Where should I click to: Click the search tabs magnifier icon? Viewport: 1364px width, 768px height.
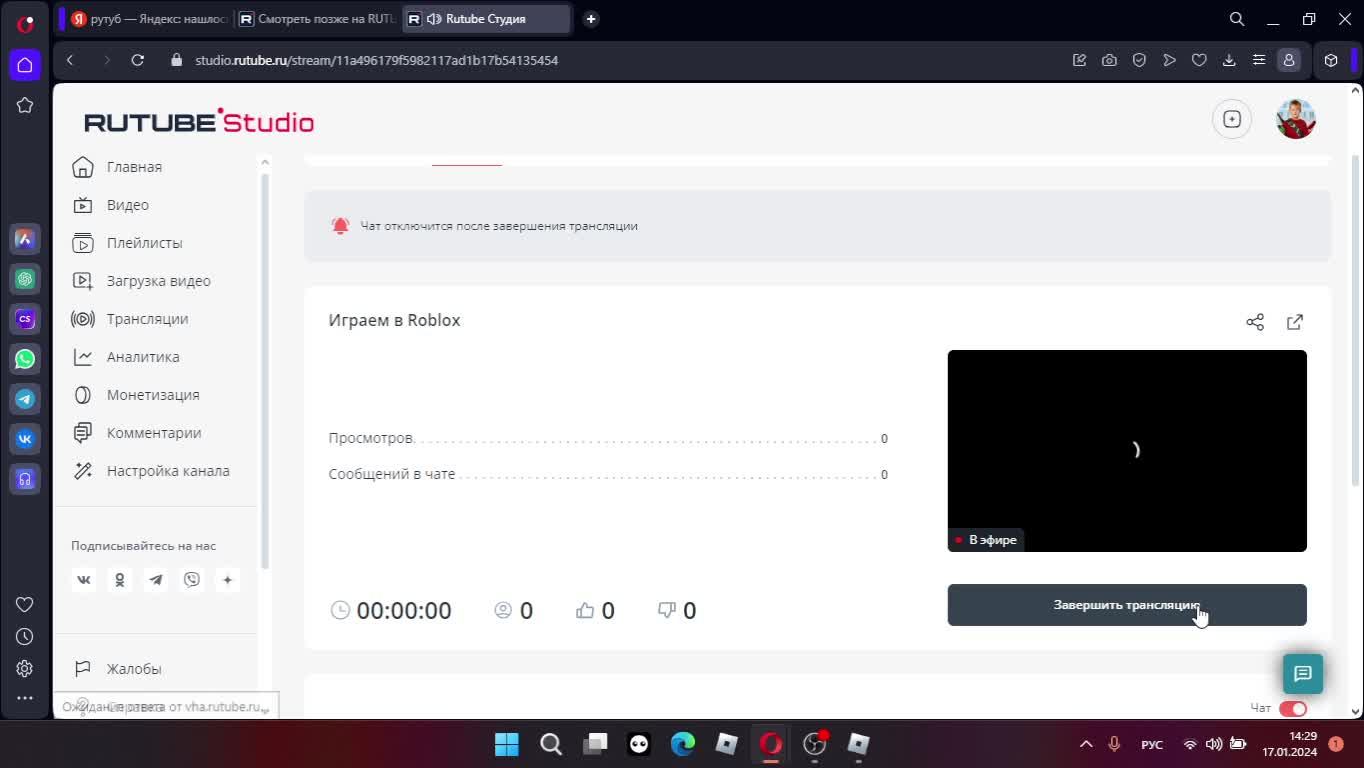[x=1237, y=19]
